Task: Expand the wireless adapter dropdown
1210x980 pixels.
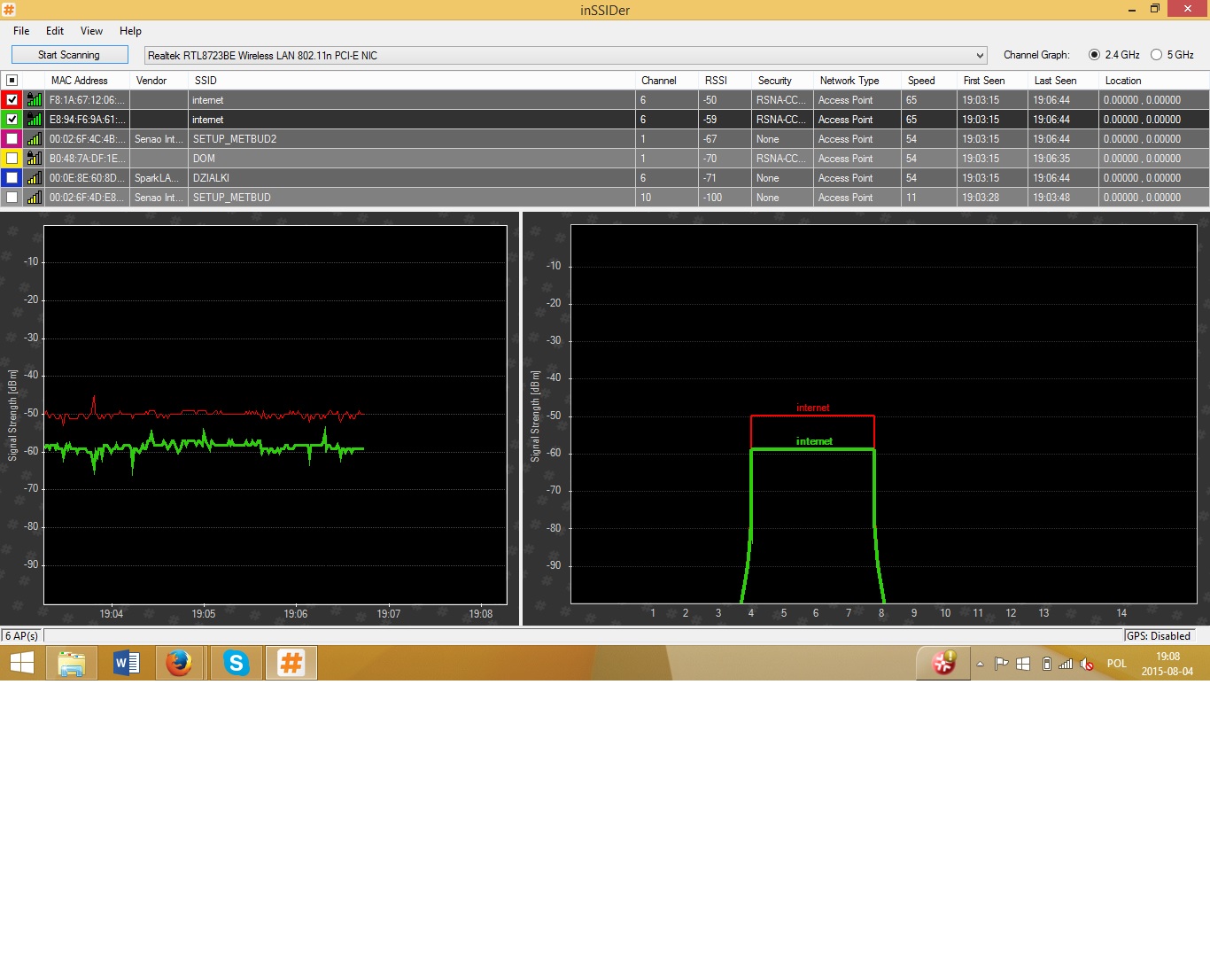Action: coord(980,56)
